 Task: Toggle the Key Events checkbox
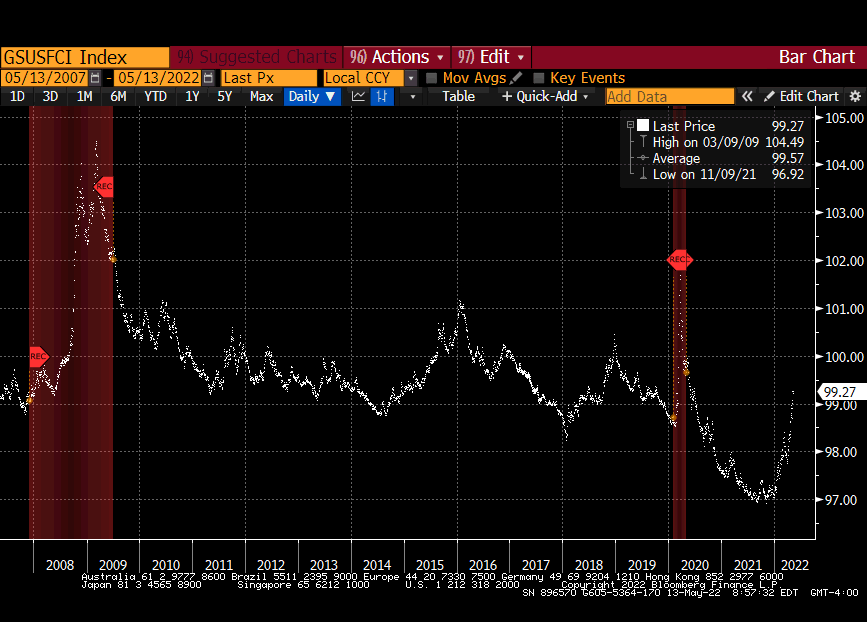[x=539, y=78]
